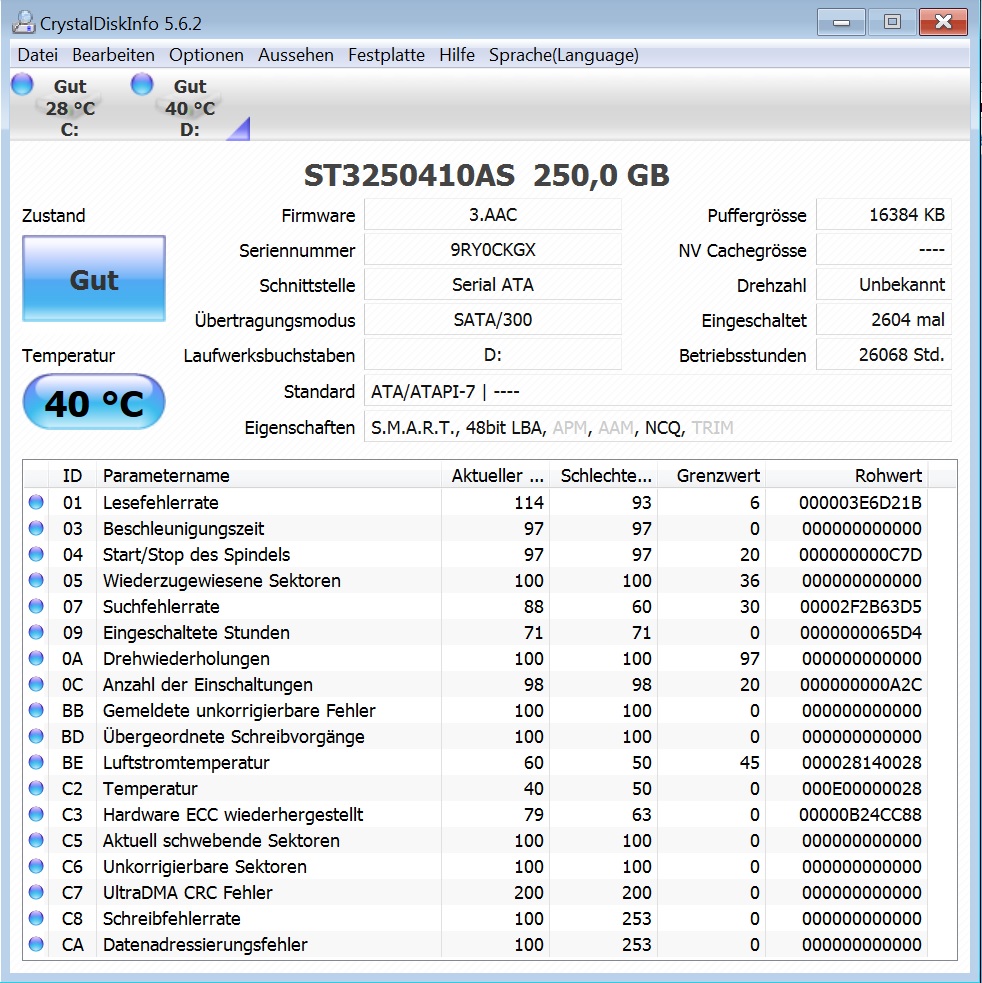The image size is (982, 983).
Task: Click raw value 000003E6D21B
Action: (860, 503)
